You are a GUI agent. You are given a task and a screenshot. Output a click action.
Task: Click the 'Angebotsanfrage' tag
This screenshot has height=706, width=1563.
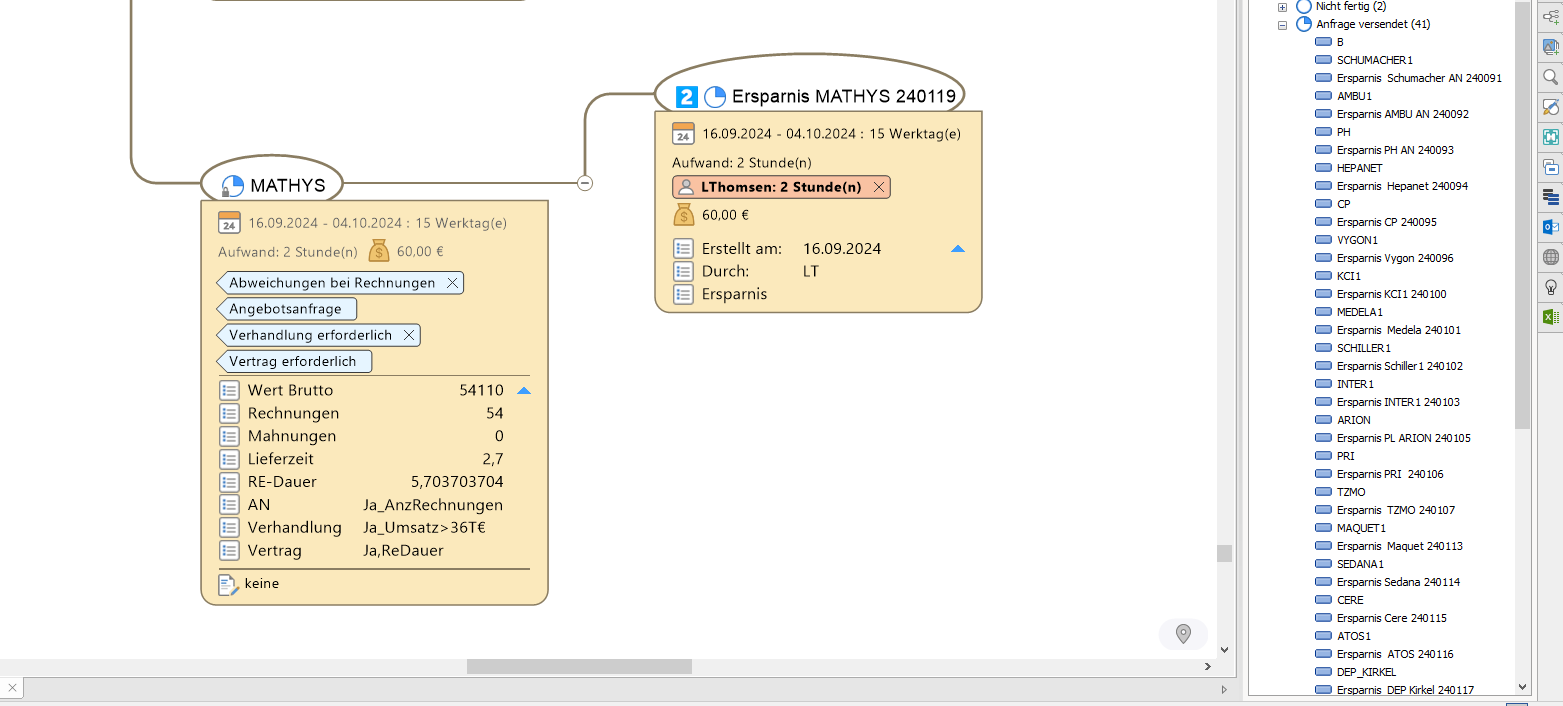point(285,309)
